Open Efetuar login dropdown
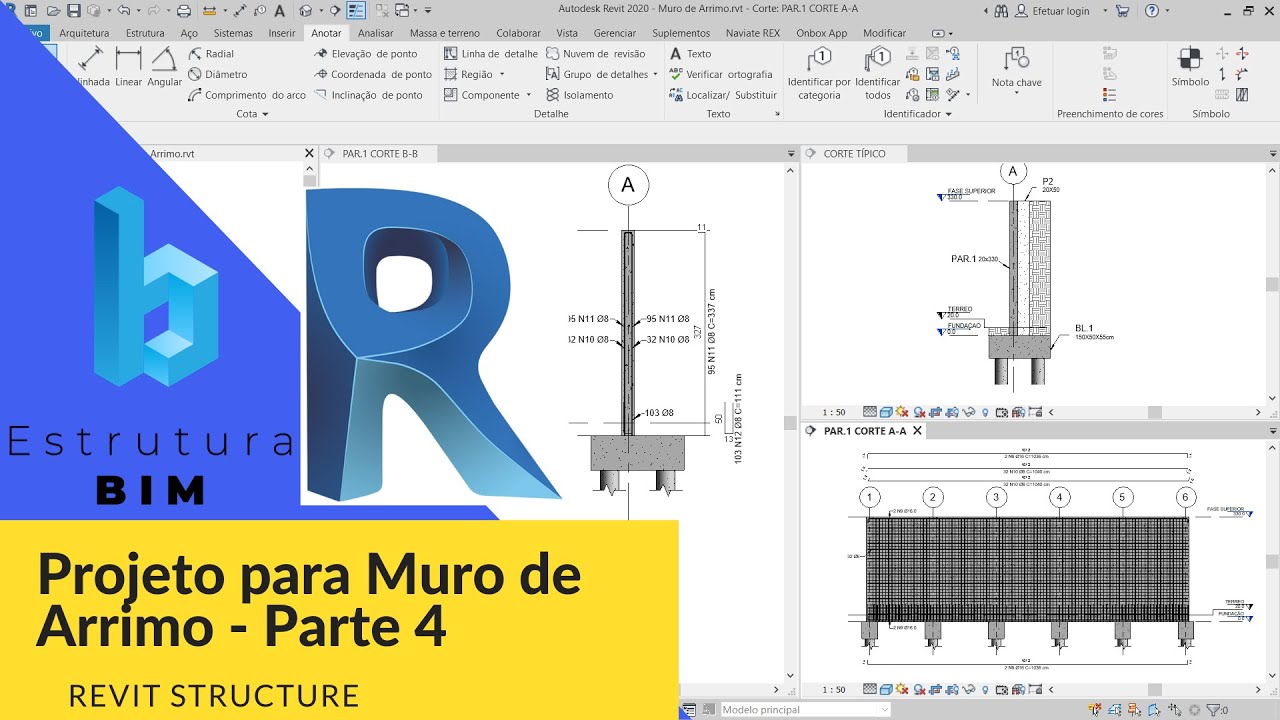The width and height of the screenshot is (1280, 720). click(x=1106, y=11)
